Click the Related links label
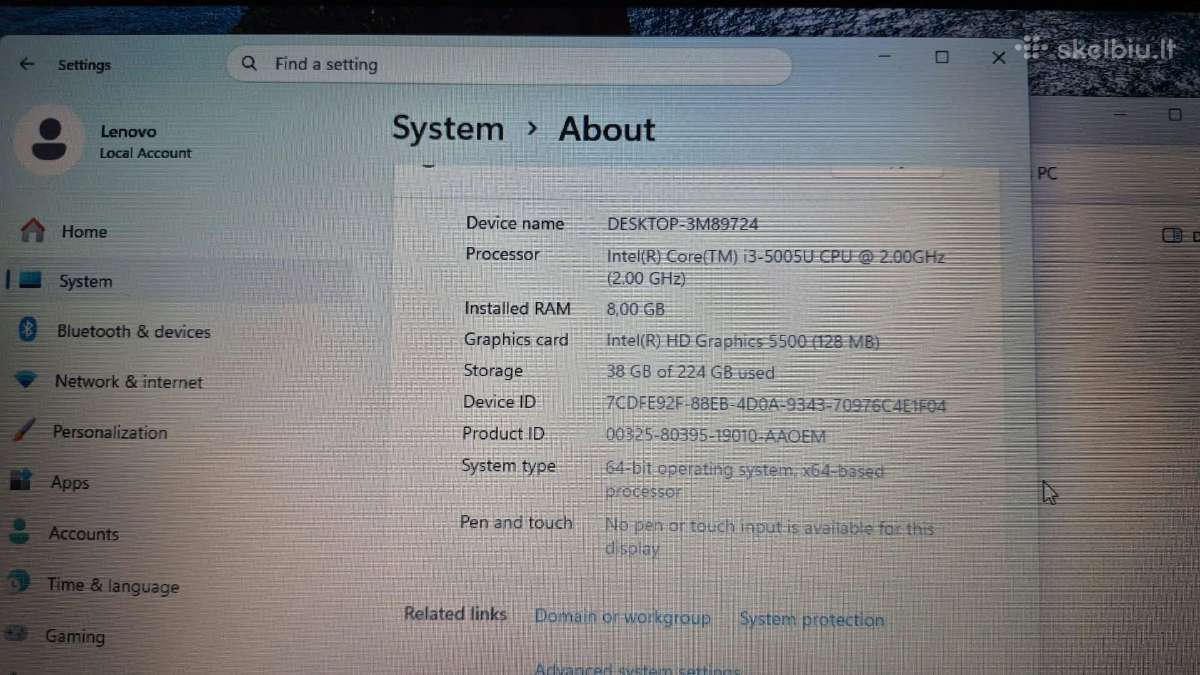The width and height of the screenshot is (1200, 675). pos(455,613)
